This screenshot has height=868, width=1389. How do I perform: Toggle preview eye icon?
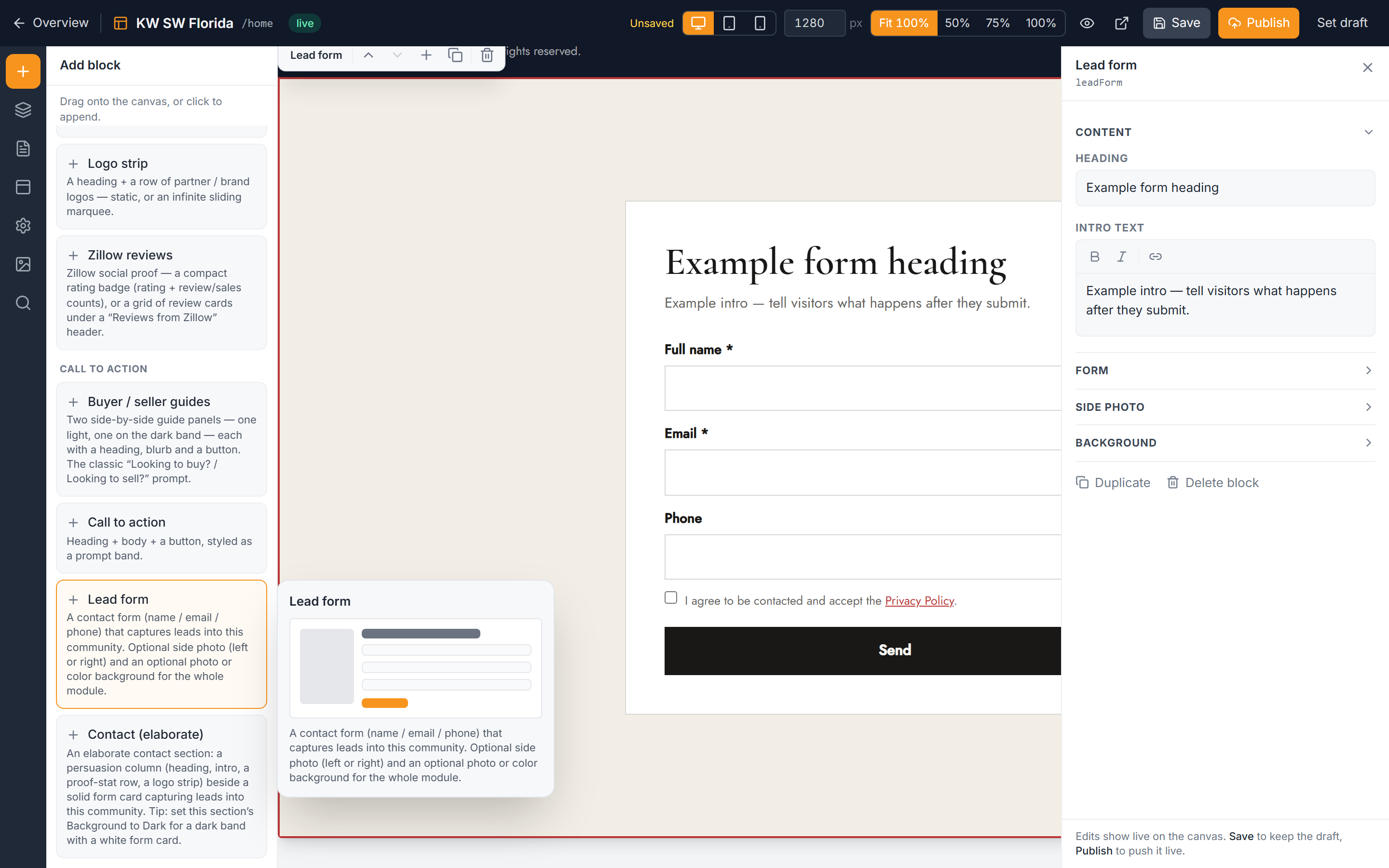point(1087,23)
